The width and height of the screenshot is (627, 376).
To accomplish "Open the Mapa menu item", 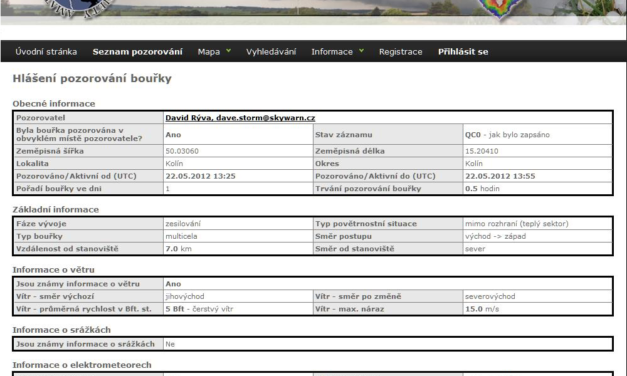I will click(209, 52).
